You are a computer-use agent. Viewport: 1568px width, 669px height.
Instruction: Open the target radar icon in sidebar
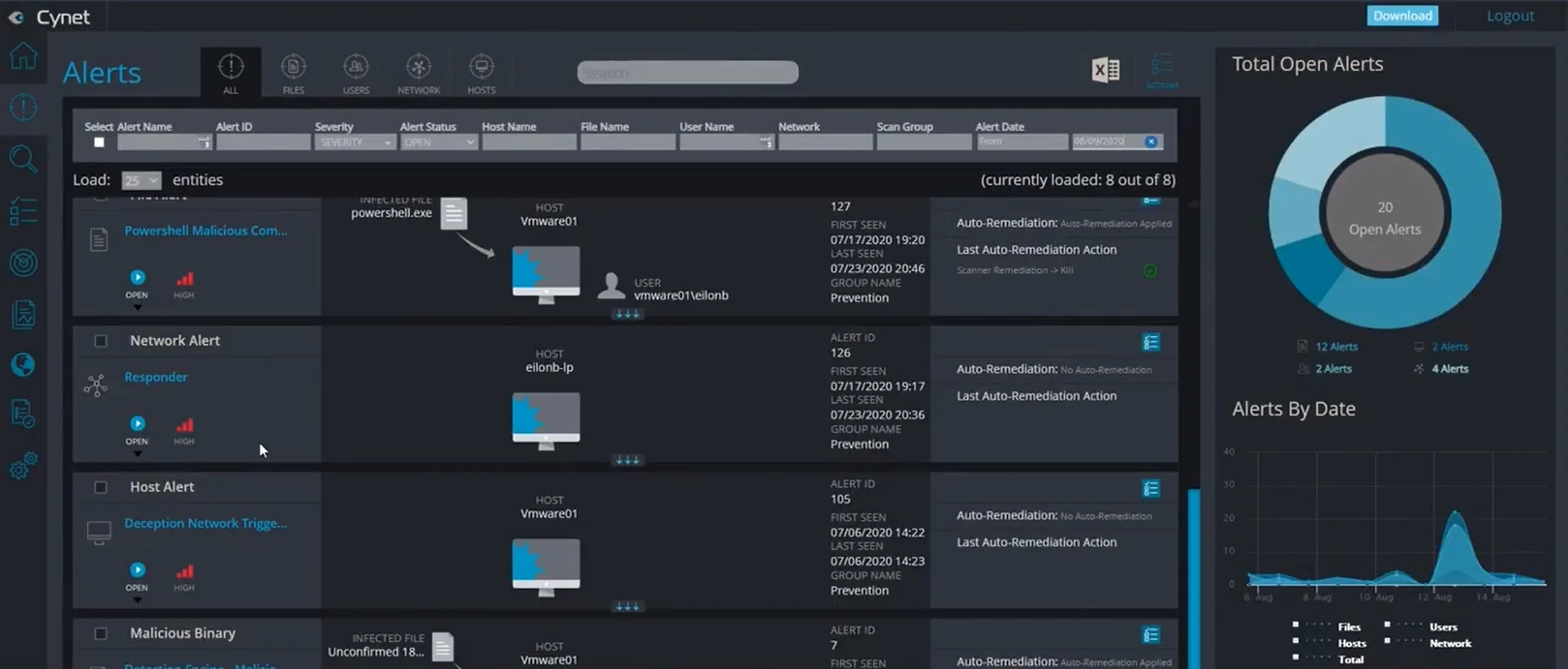pyautogui.click(x=23, y=263)
